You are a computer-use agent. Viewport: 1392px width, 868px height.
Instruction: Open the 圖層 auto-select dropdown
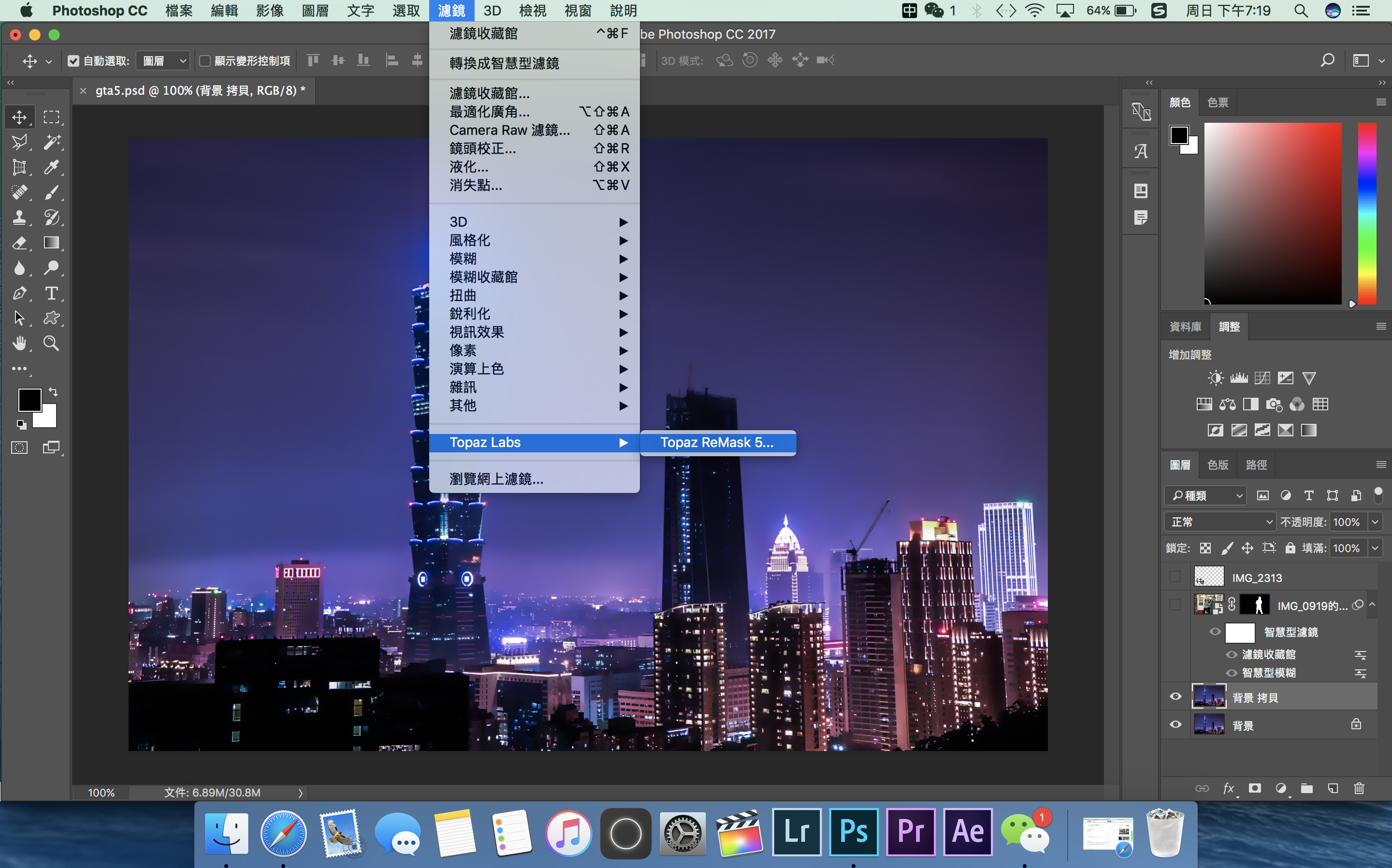point(163,61)
